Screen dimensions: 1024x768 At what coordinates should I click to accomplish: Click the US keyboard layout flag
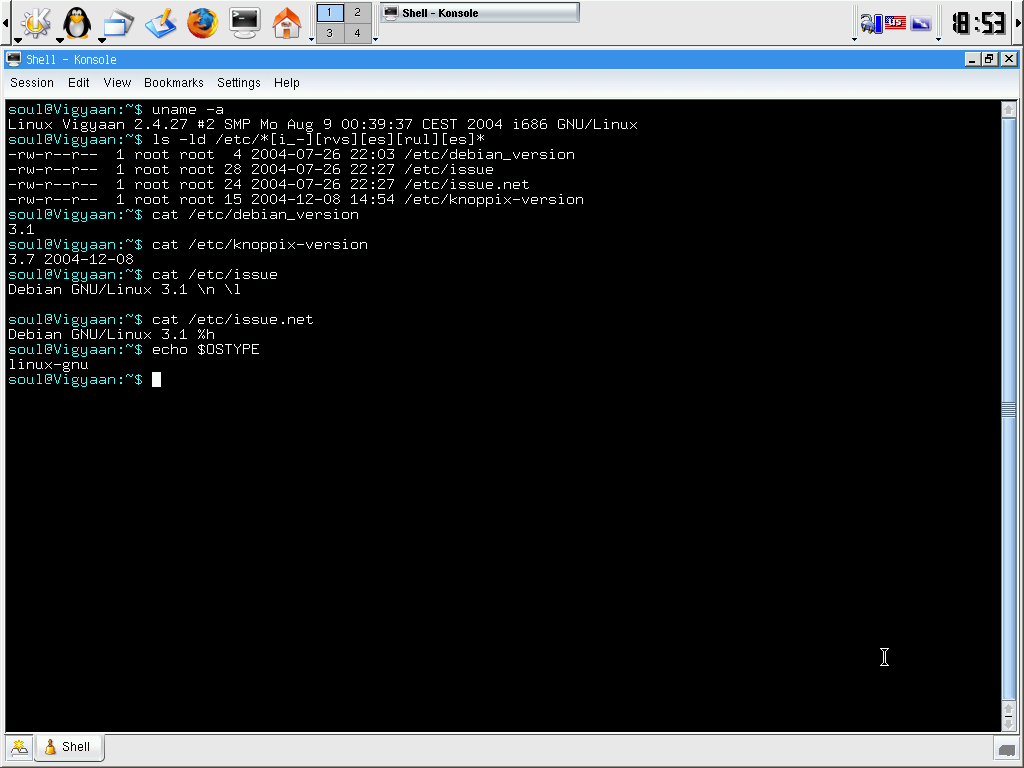pos(895,23)
